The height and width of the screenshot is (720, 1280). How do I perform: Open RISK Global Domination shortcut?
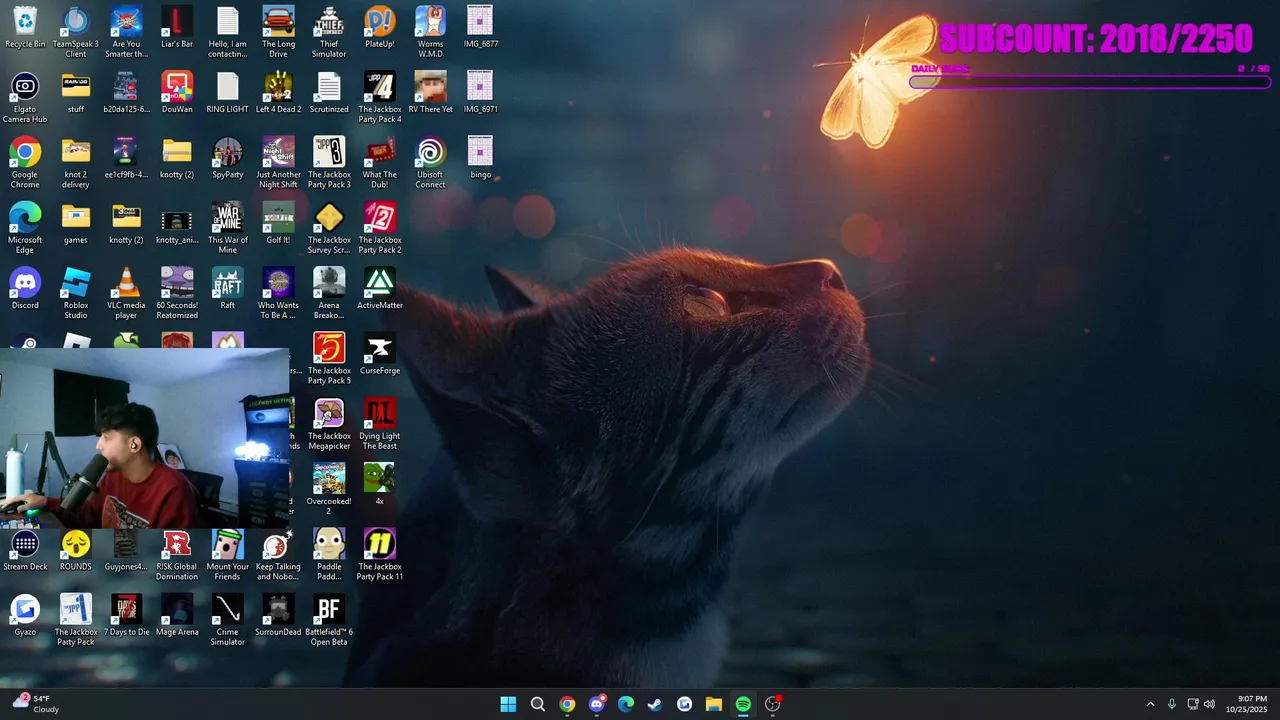tap(177, 554)
